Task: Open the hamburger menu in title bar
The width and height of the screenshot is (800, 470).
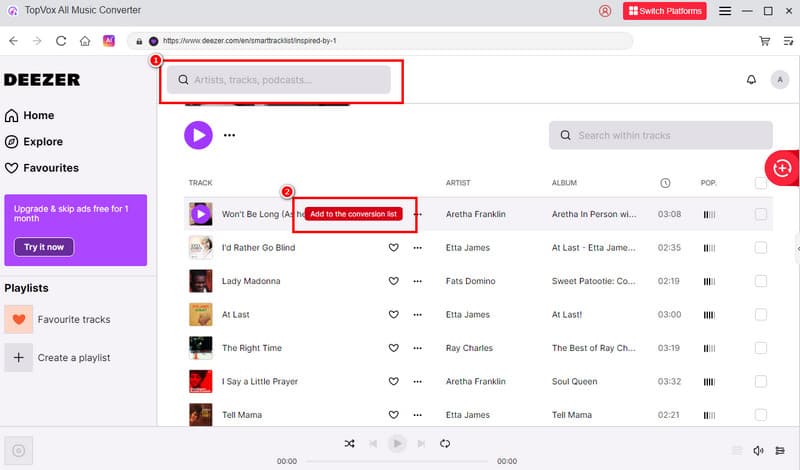Action: 724,11
